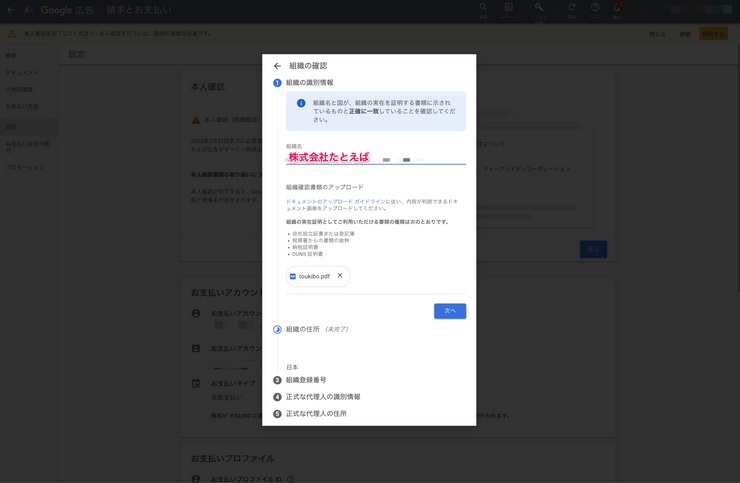Open the notifications bell icon
The height and width of the screenshot is (483, 740).
point(617,7)
